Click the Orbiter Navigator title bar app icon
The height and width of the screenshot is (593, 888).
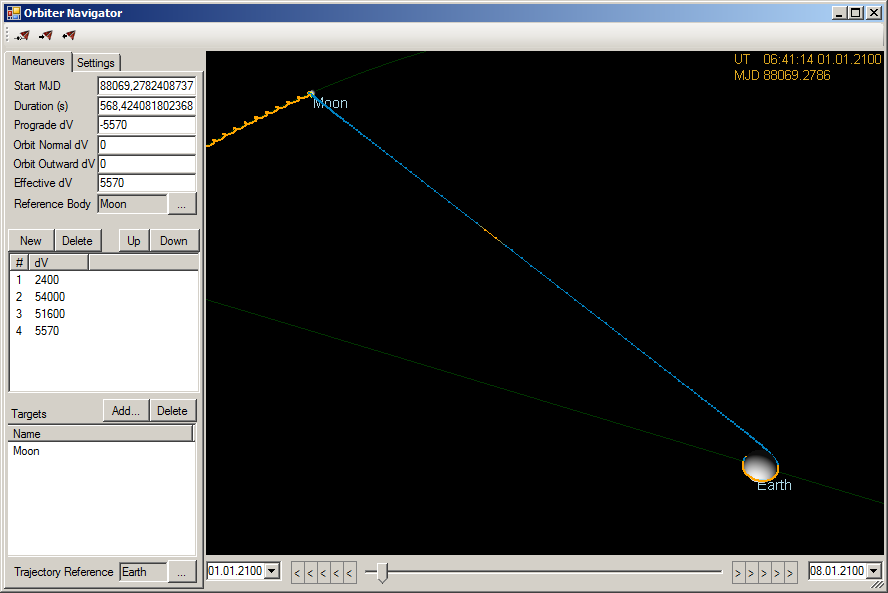click(14, 12)
